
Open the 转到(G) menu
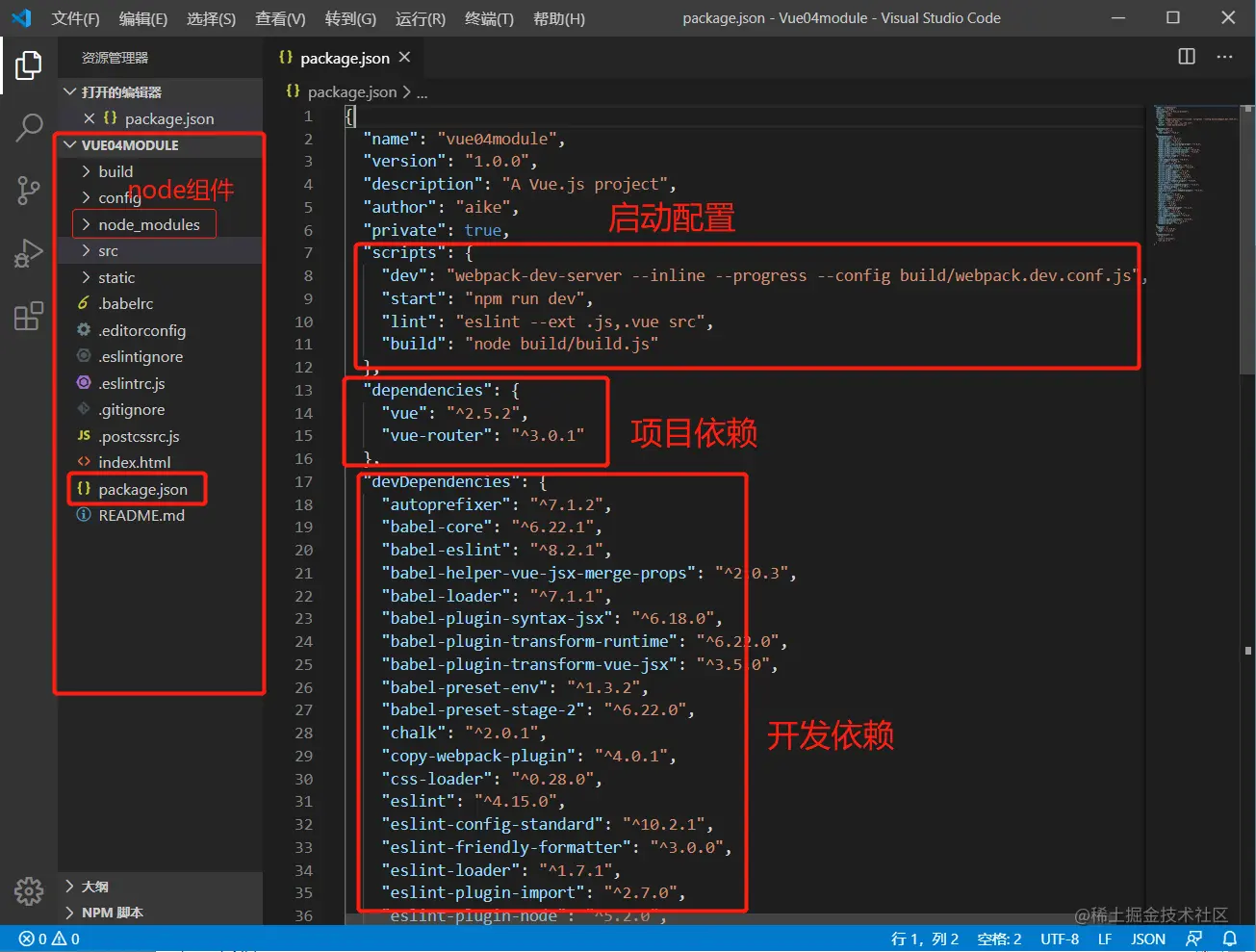pyautogui.click(x=350, y=18)
